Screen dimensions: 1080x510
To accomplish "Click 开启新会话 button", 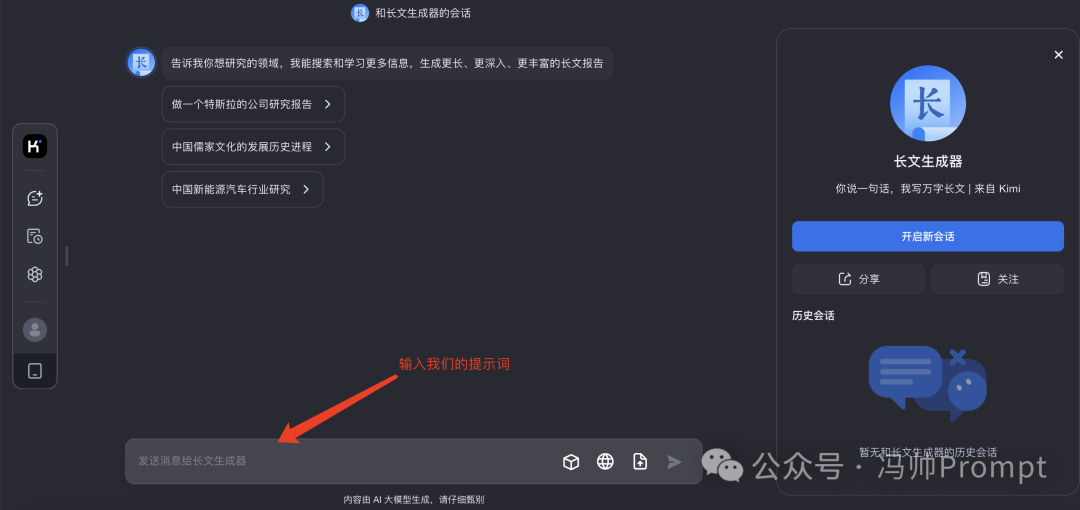I will point(928,236).
